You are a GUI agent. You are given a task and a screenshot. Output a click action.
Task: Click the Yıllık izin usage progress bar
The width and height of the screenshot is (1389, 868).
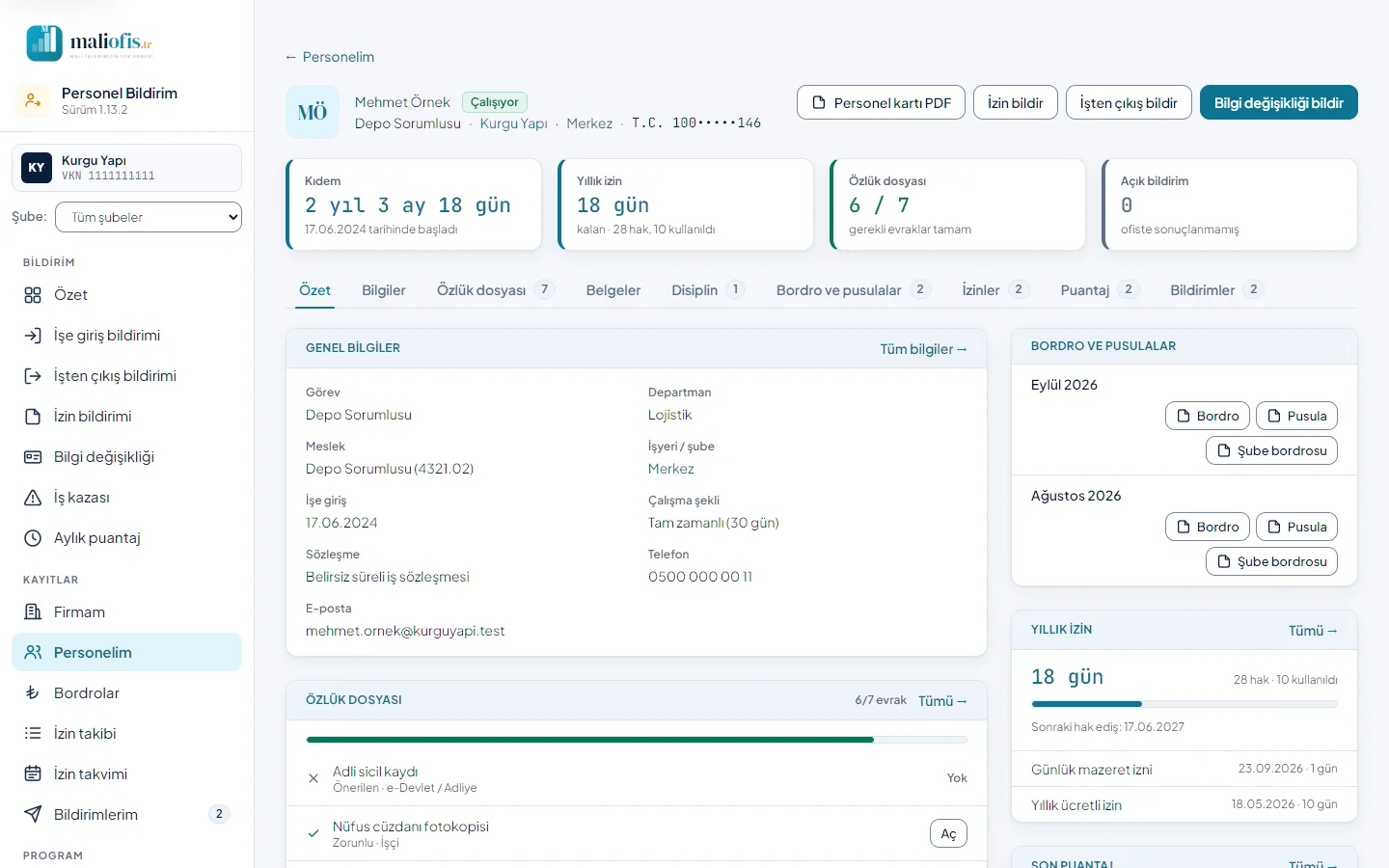[x=1185, y=704]
